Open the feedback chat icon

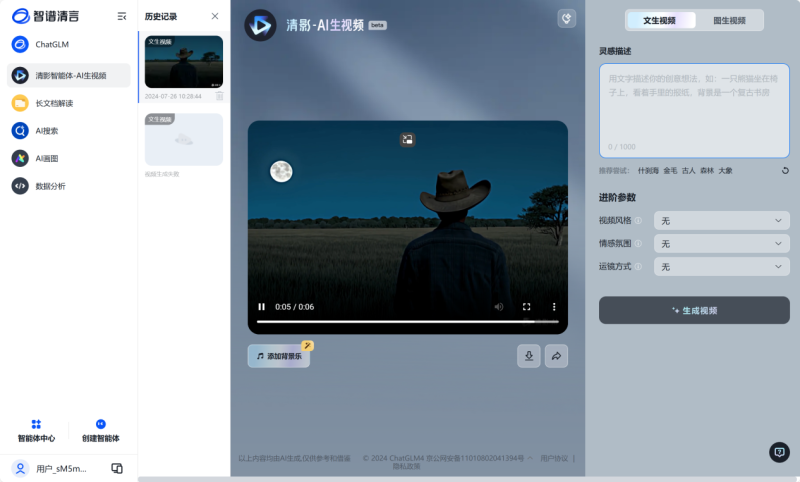[779, 452]
